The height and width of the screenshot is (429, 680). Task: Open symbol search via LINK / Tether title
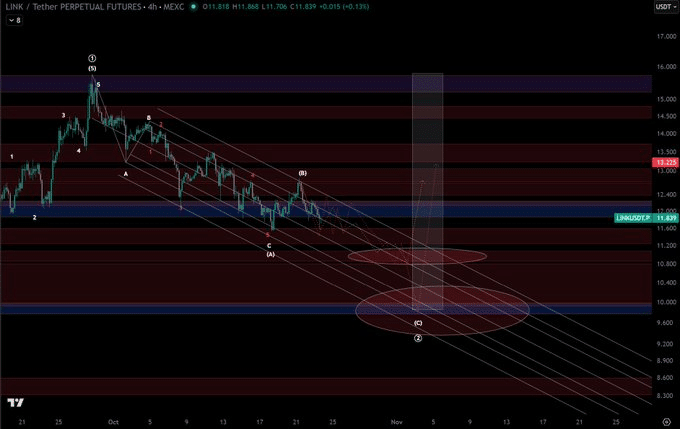pyautogui.click(x=73, y=7)
